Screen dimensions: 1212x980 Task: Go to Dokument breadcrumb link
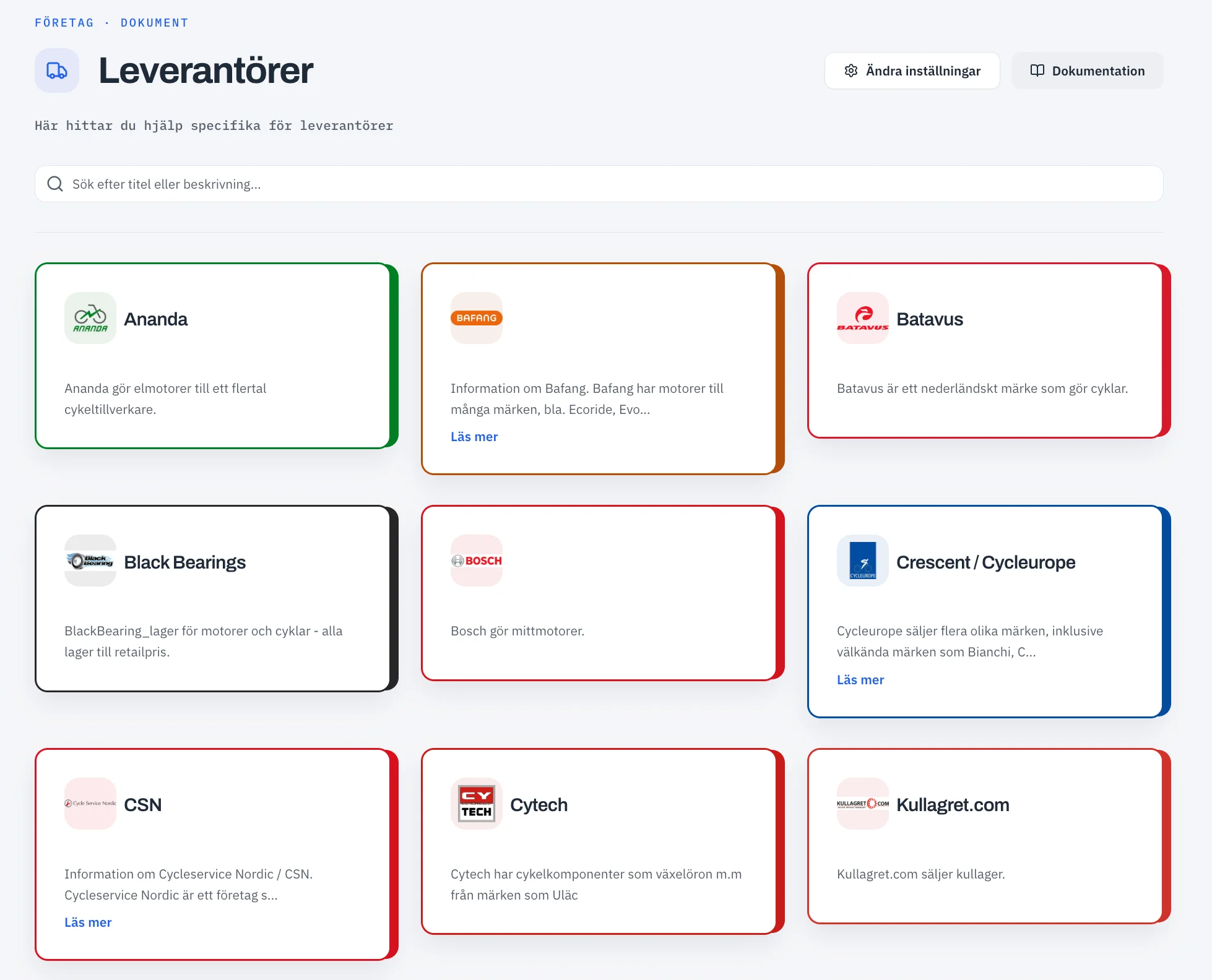pyautogui.click(x=155, y=23)
